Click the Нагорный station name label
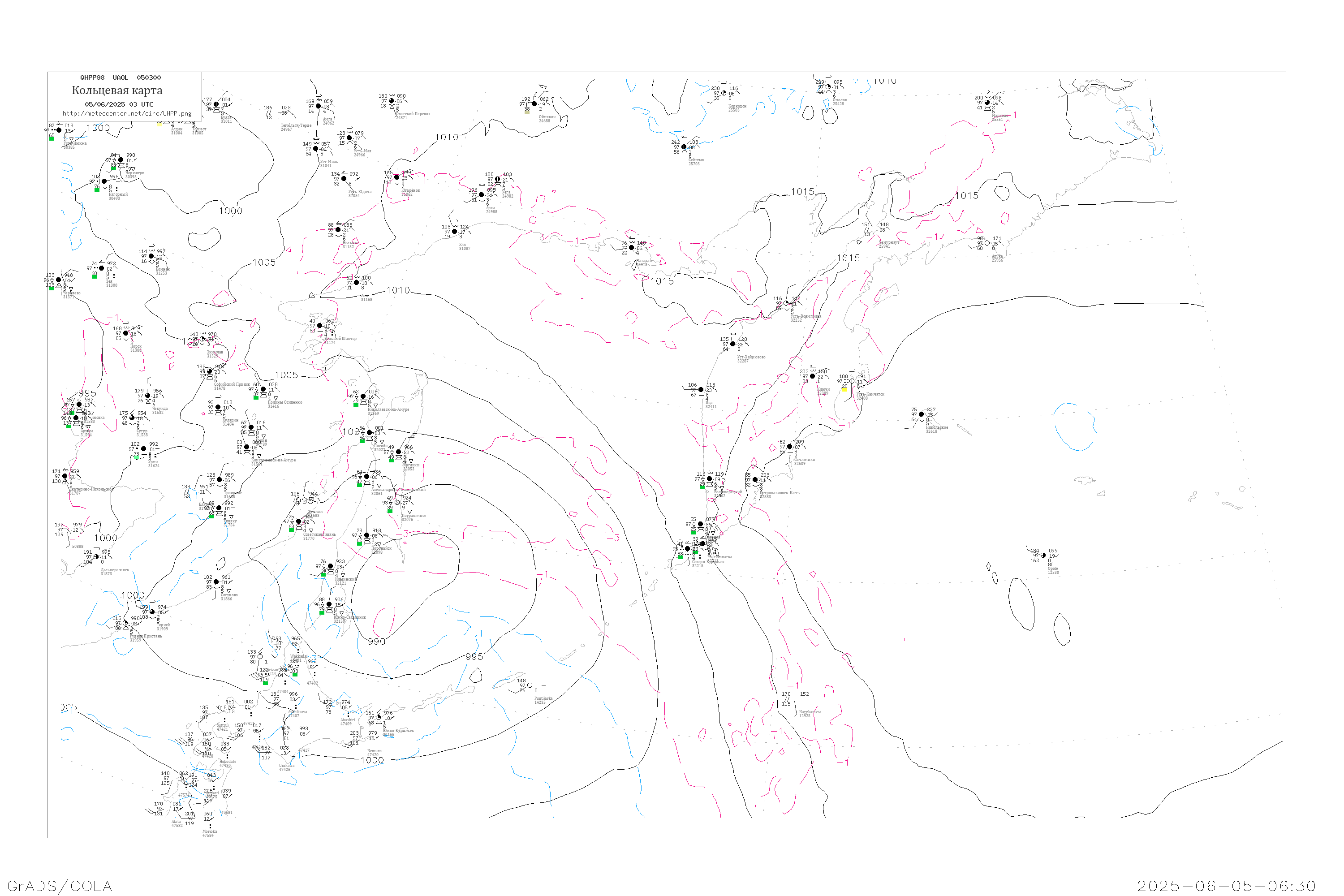 pyautogui.click(x=118, y=194)
